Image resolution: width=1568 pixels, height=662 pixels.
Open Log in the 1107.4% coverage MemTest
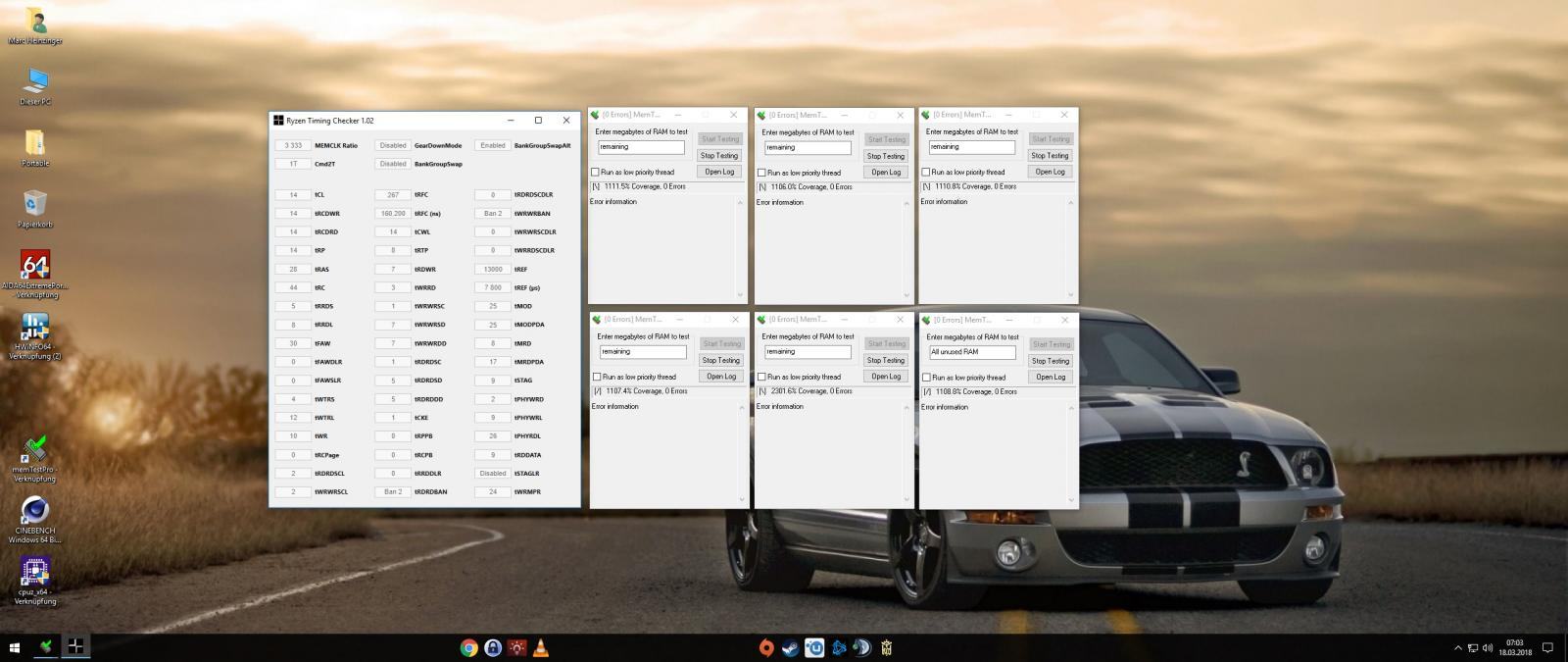[721, 376]
